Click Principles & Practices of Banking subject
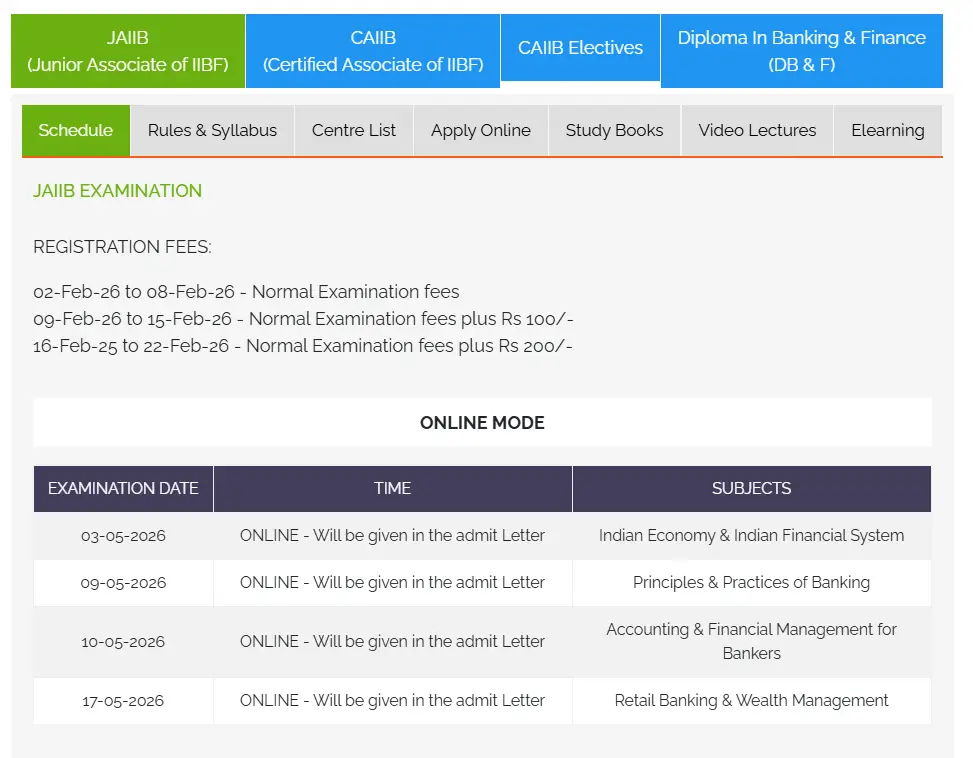973x758 pixels. (x=751, y=583)
